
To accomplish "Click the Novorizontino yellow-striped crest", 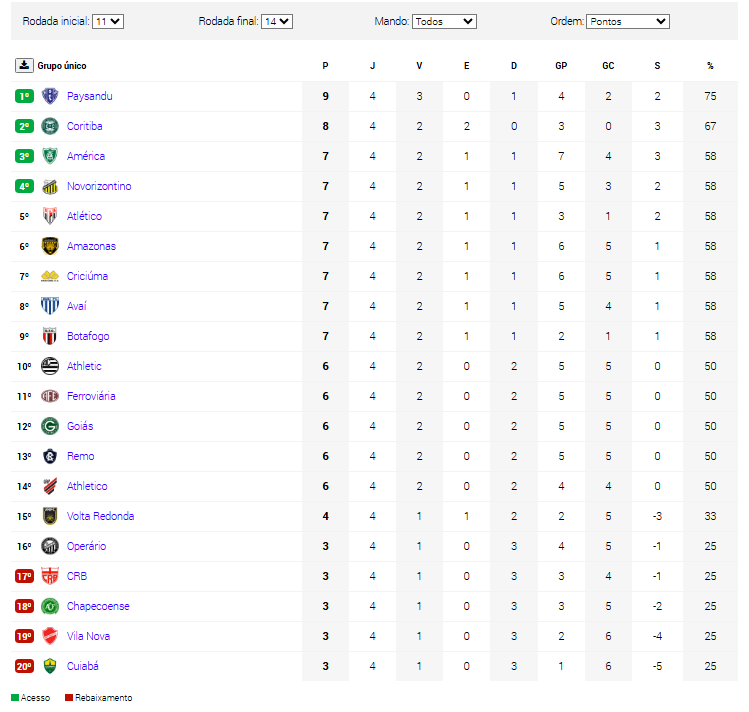I will tap(50, 186).
